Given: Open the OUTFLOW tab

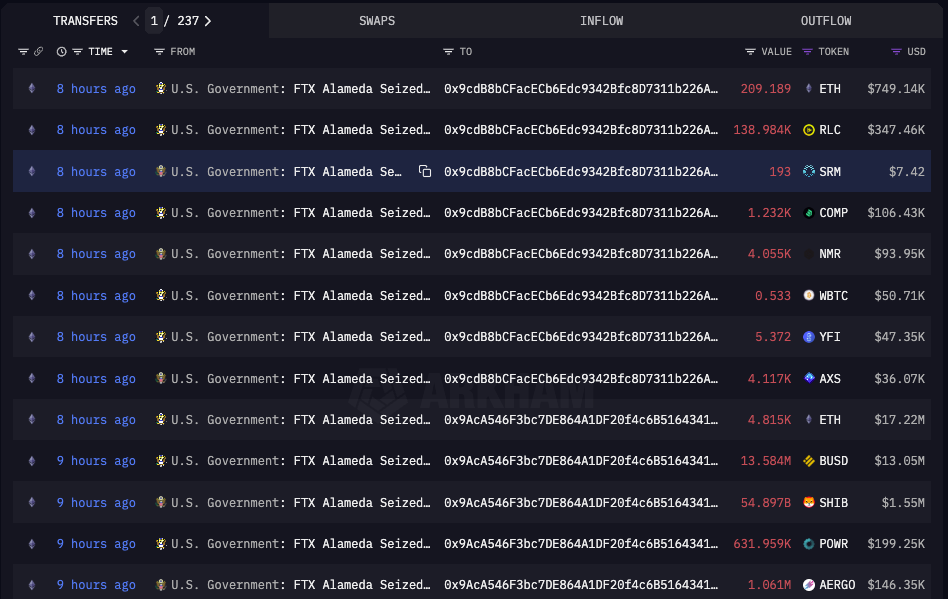Looking at the screenshot, I should (x=826, y=21).
